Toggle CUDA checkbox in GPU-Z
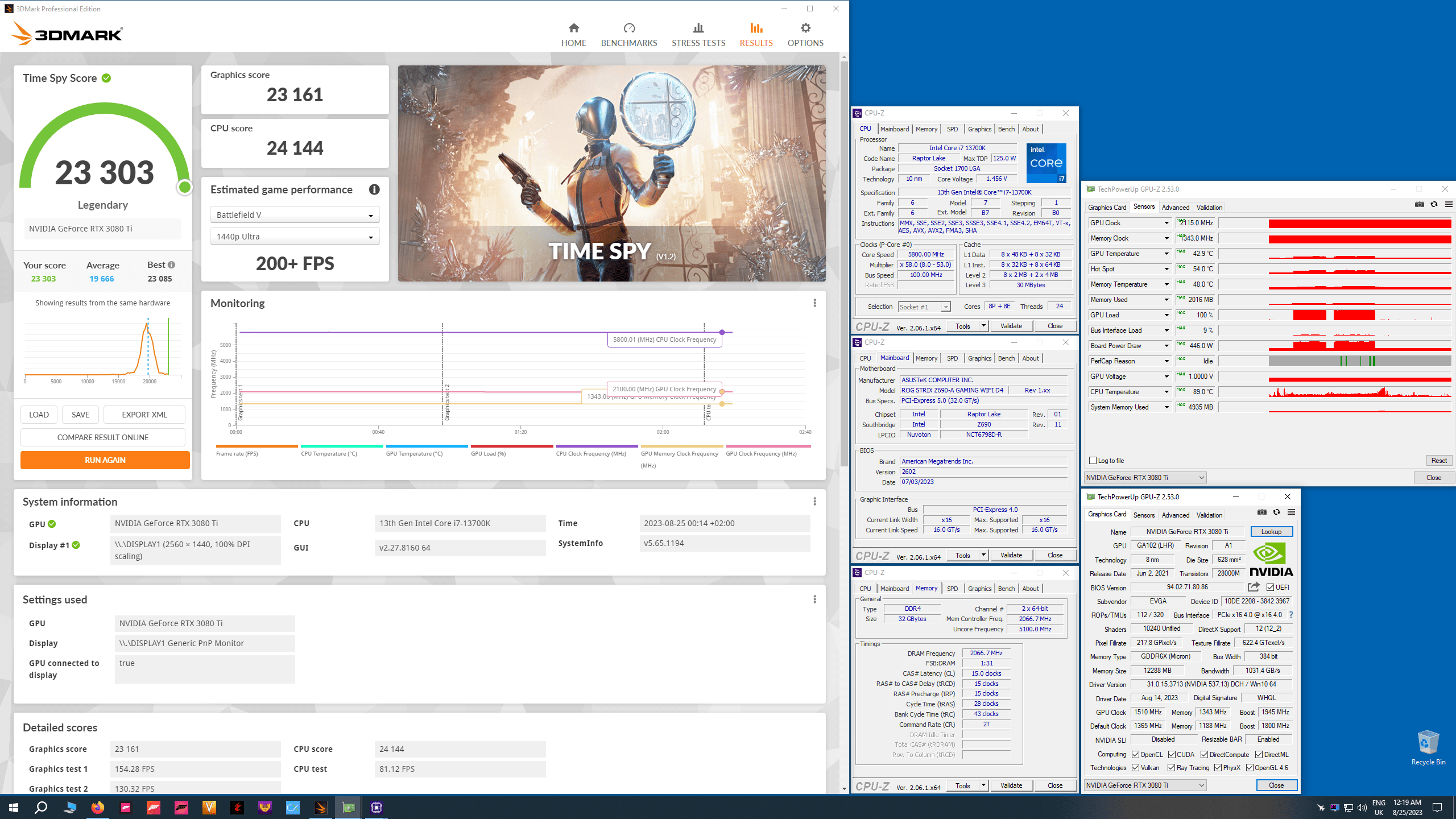This screenshot has height=819, width=1456. 1172,755
